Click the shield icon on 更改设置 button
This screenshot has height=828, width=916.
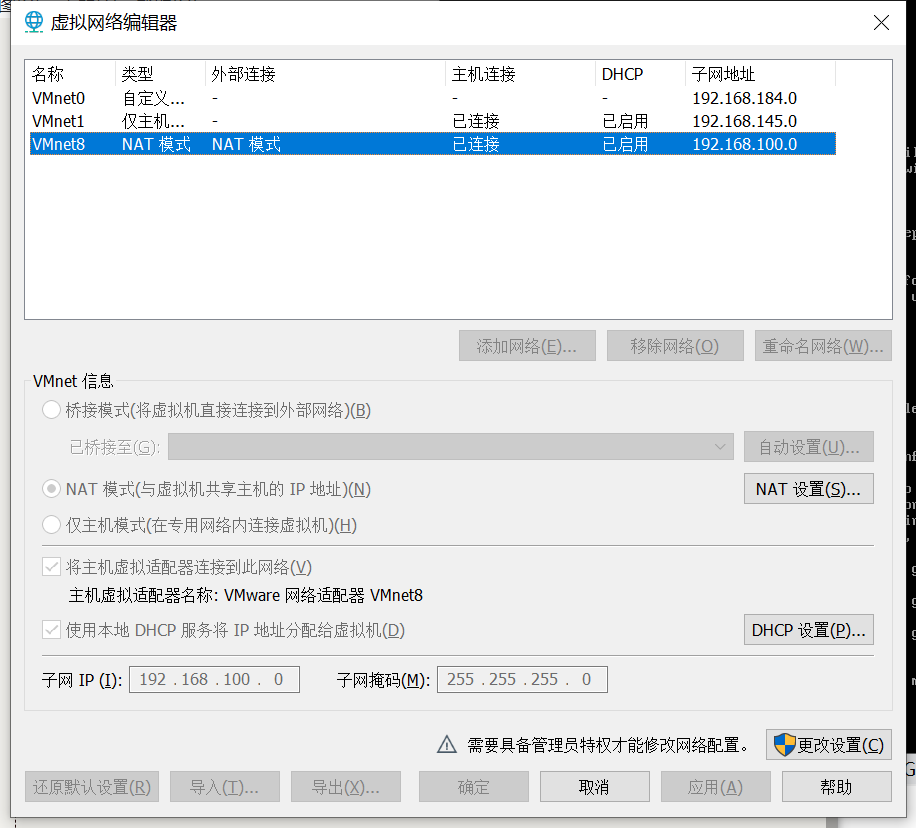(x=785, y=744)
